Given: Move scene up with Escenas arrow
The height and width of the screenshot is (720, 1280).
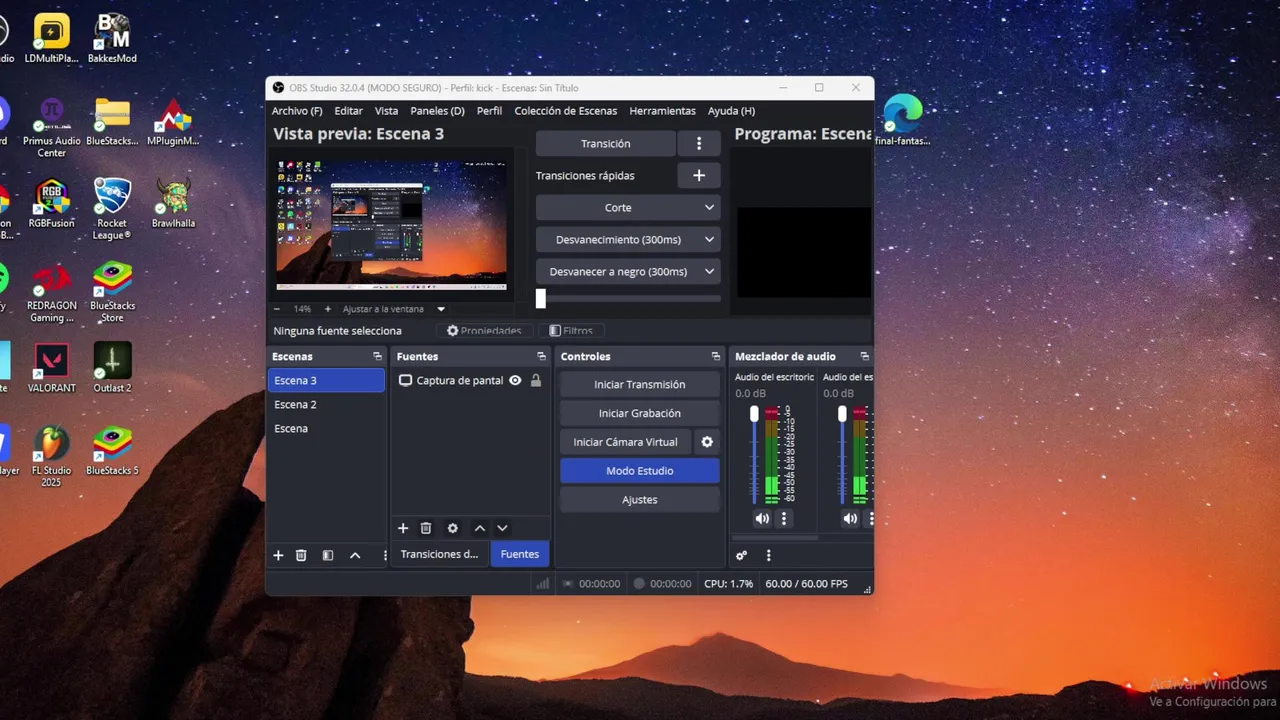Looking at the screenshot, I should [x=355, y=555].
